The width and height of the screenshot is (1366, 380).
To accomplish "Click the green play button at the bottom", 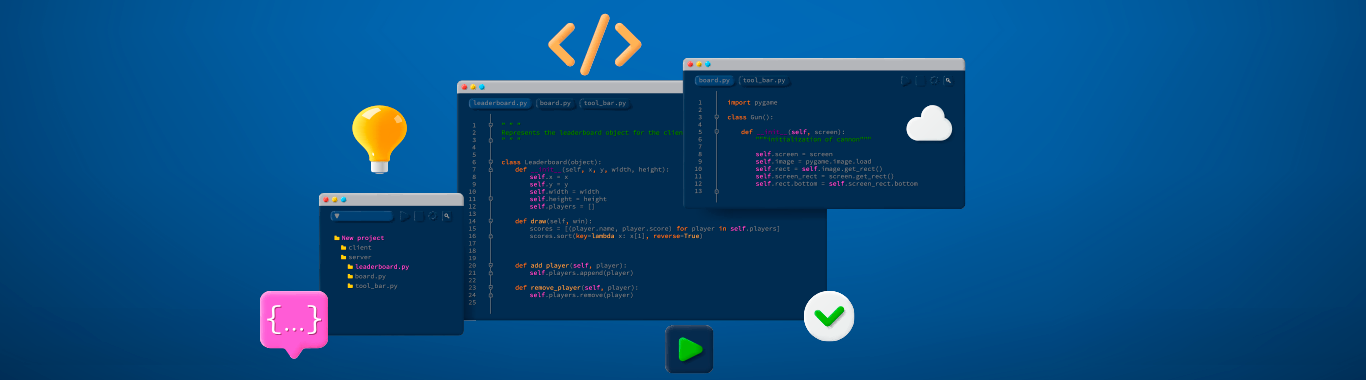I will [689, 350].
